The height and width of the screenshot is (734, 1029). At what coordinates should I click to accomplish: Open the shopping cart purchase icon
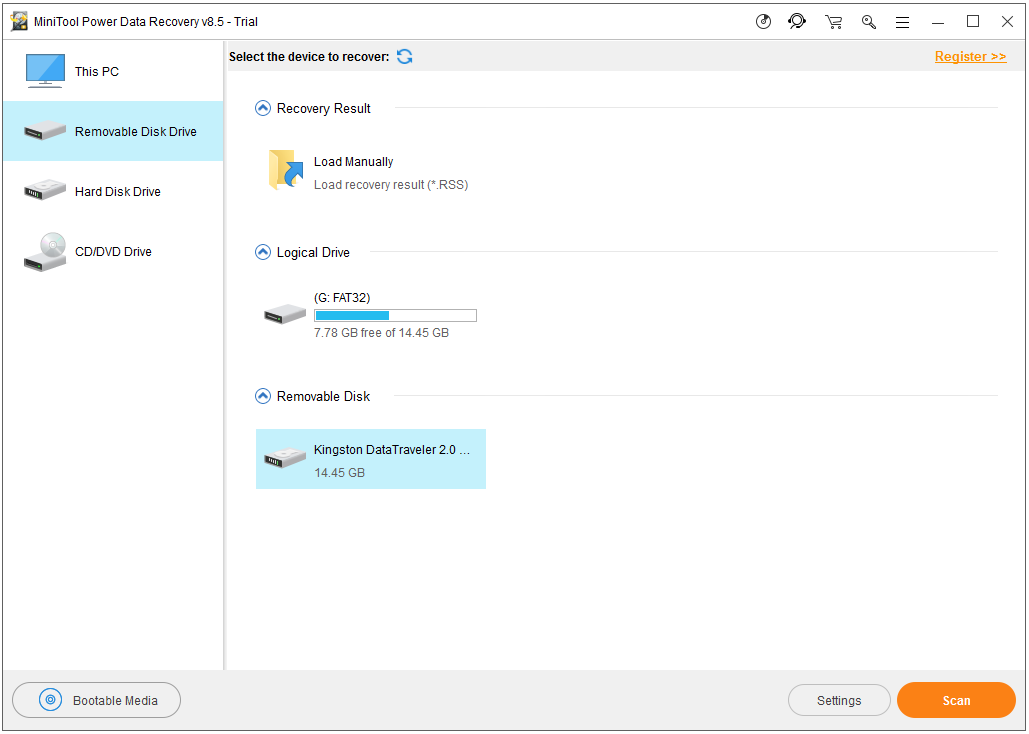click(833, 22)
